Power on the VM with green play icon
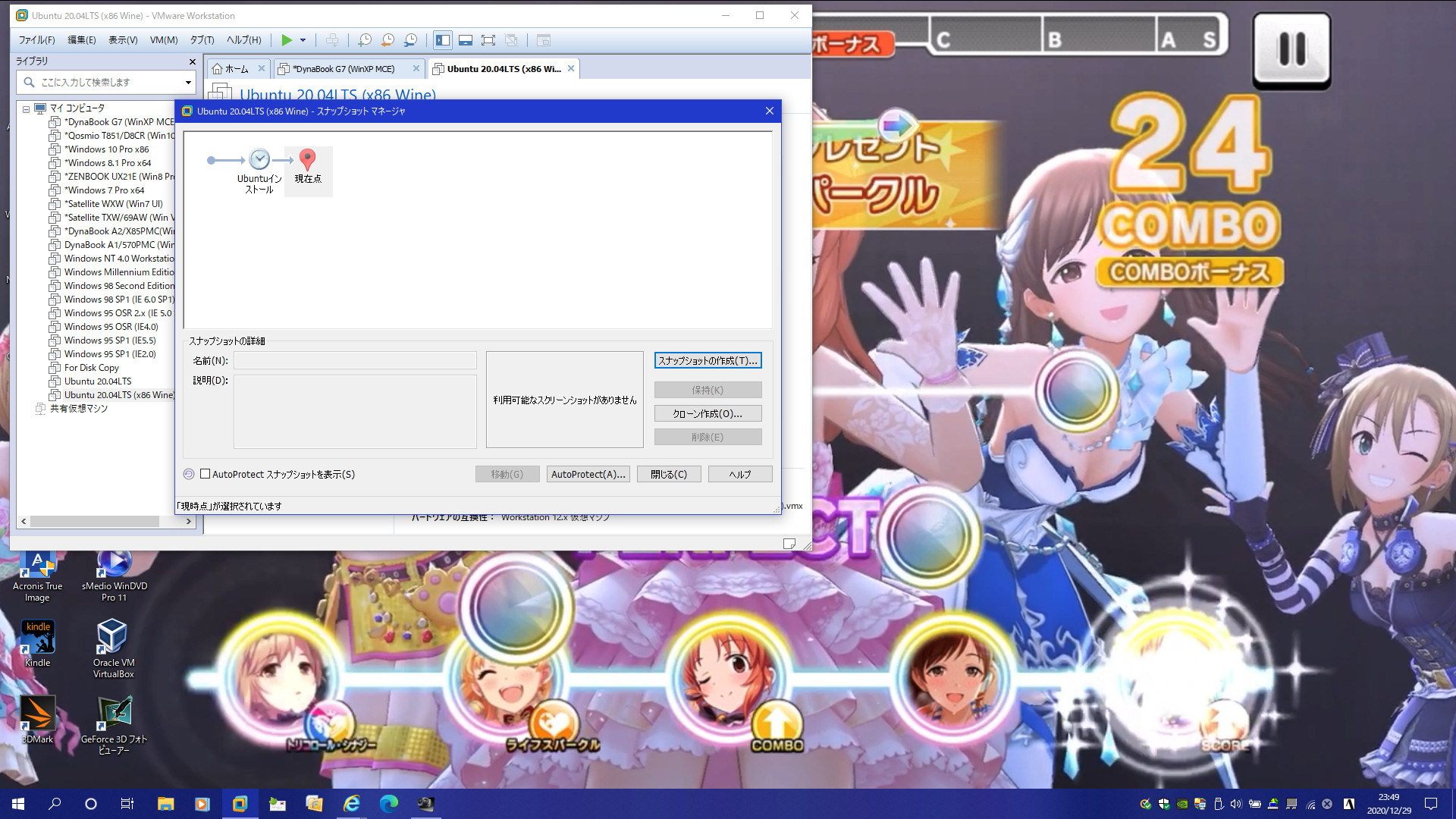 click(x=287, y=40)
